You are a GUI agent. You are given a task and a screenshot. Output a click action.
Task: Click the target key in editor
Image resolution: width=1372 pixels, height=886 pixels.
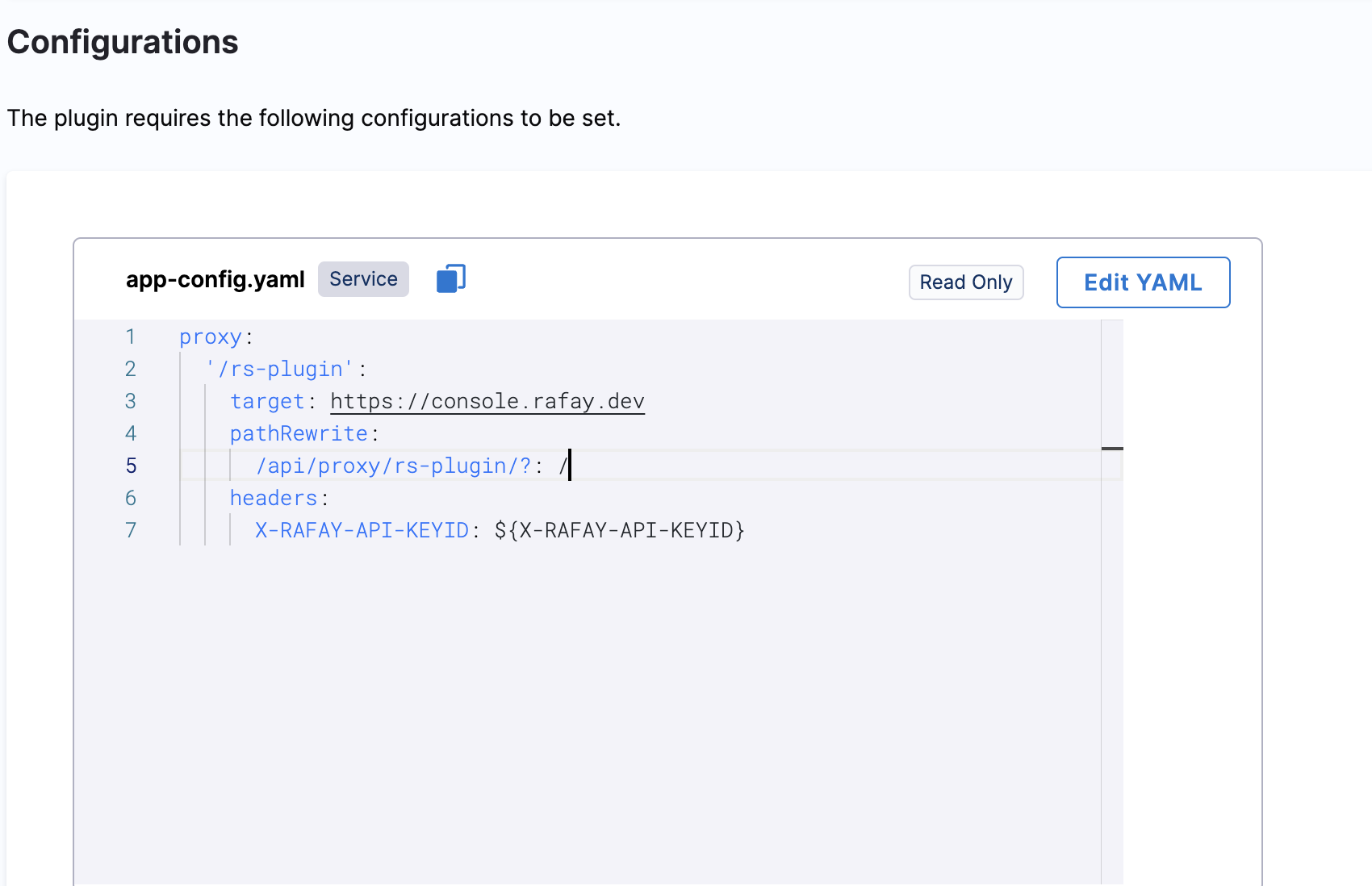click(x=267, y=401)
